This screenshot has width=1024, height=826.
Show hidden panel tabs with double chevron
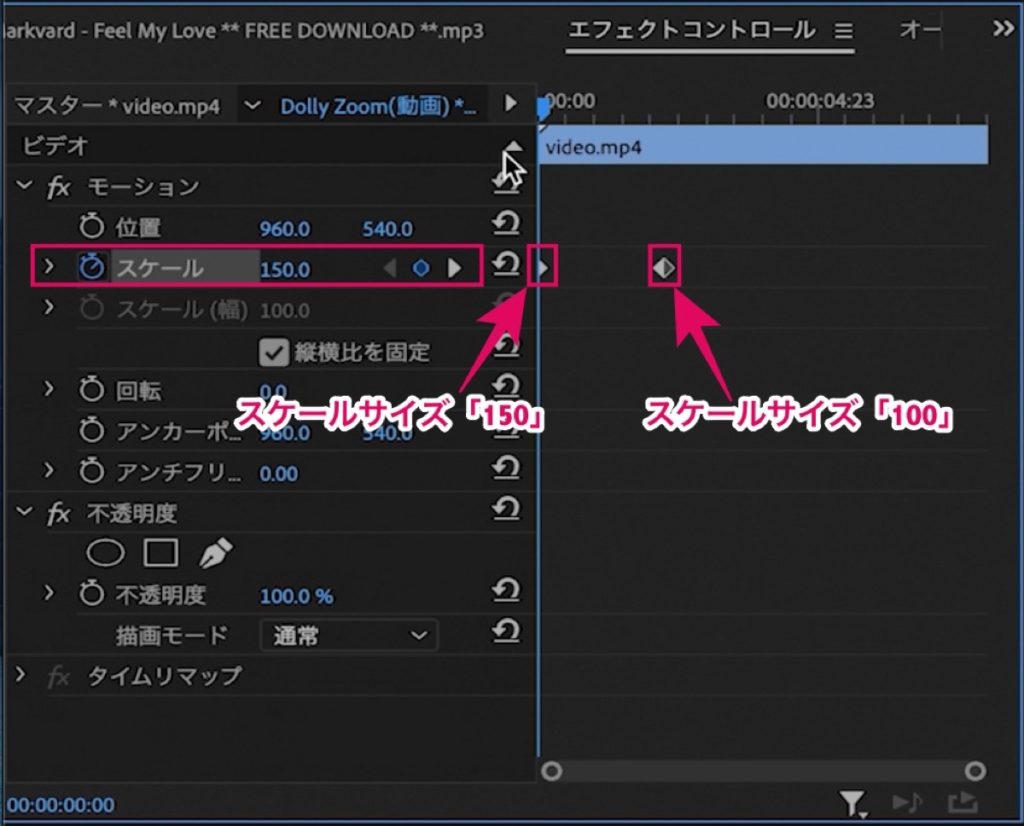[x=1002, y=29]
